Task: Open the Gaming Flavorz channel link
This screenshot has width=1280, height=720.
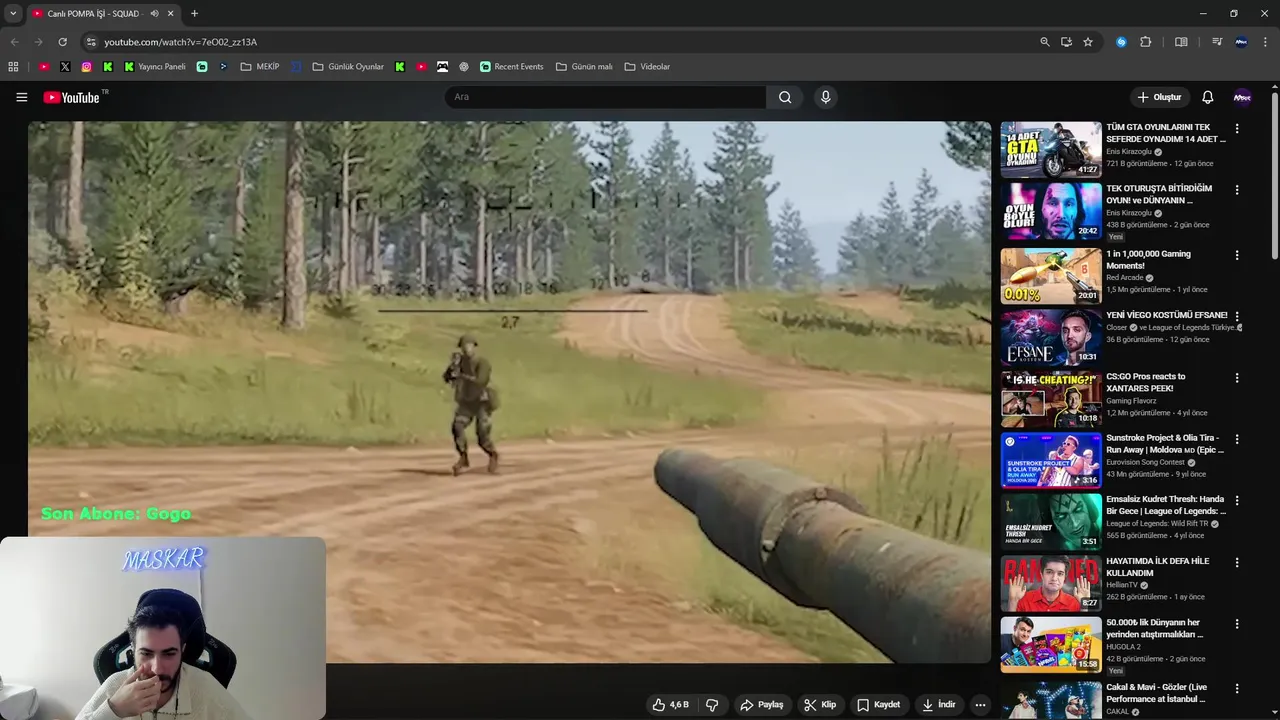Action: (x=1131, y=401)
